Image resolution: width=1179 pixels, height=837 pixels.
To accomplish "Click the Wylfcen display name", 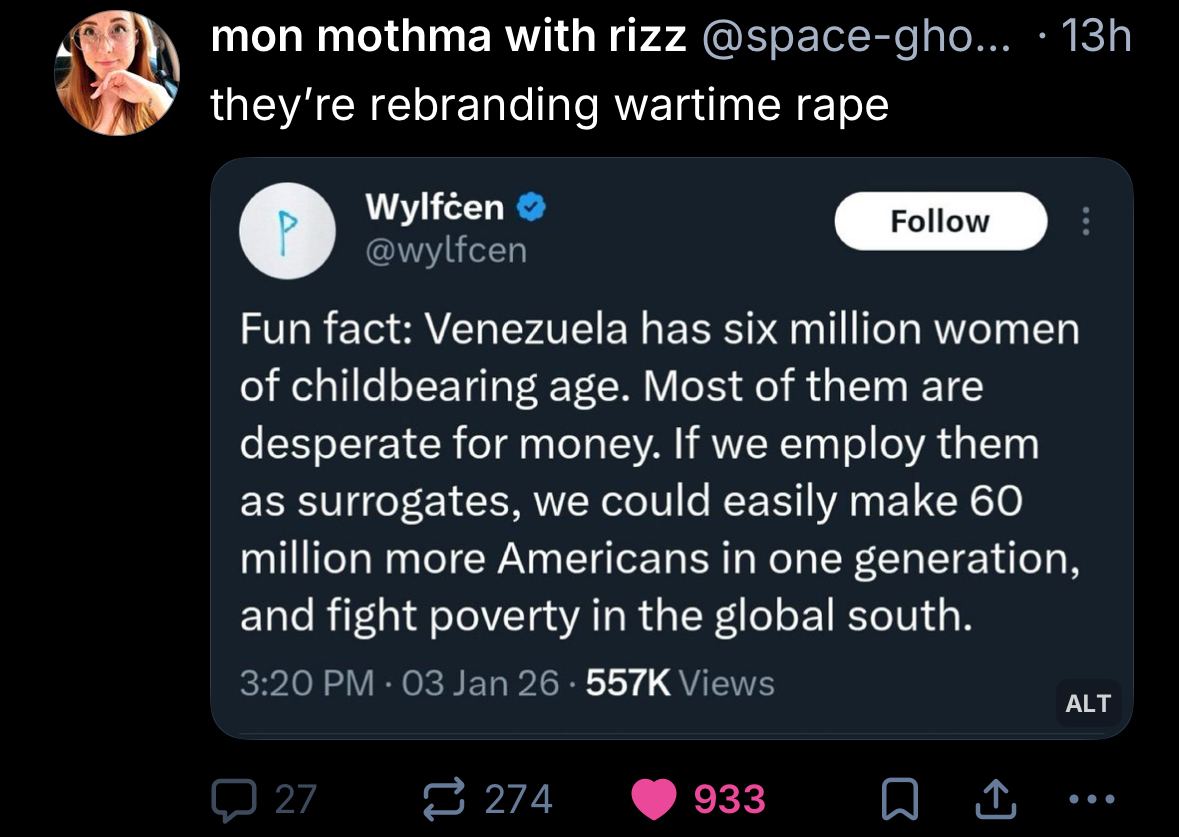I will [435, 207].
